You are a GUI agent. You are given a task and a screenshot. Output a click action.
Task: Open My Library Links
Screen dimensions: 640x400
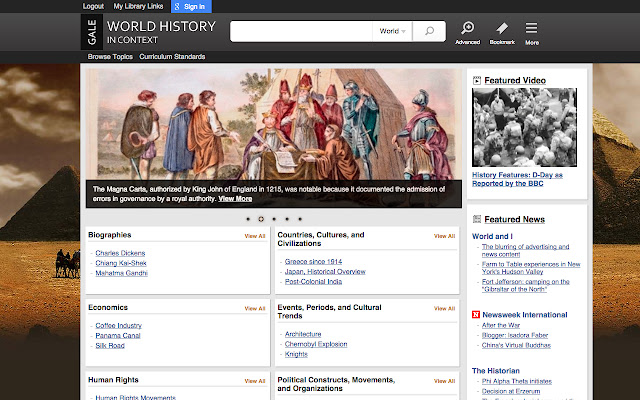pos(141,6)
